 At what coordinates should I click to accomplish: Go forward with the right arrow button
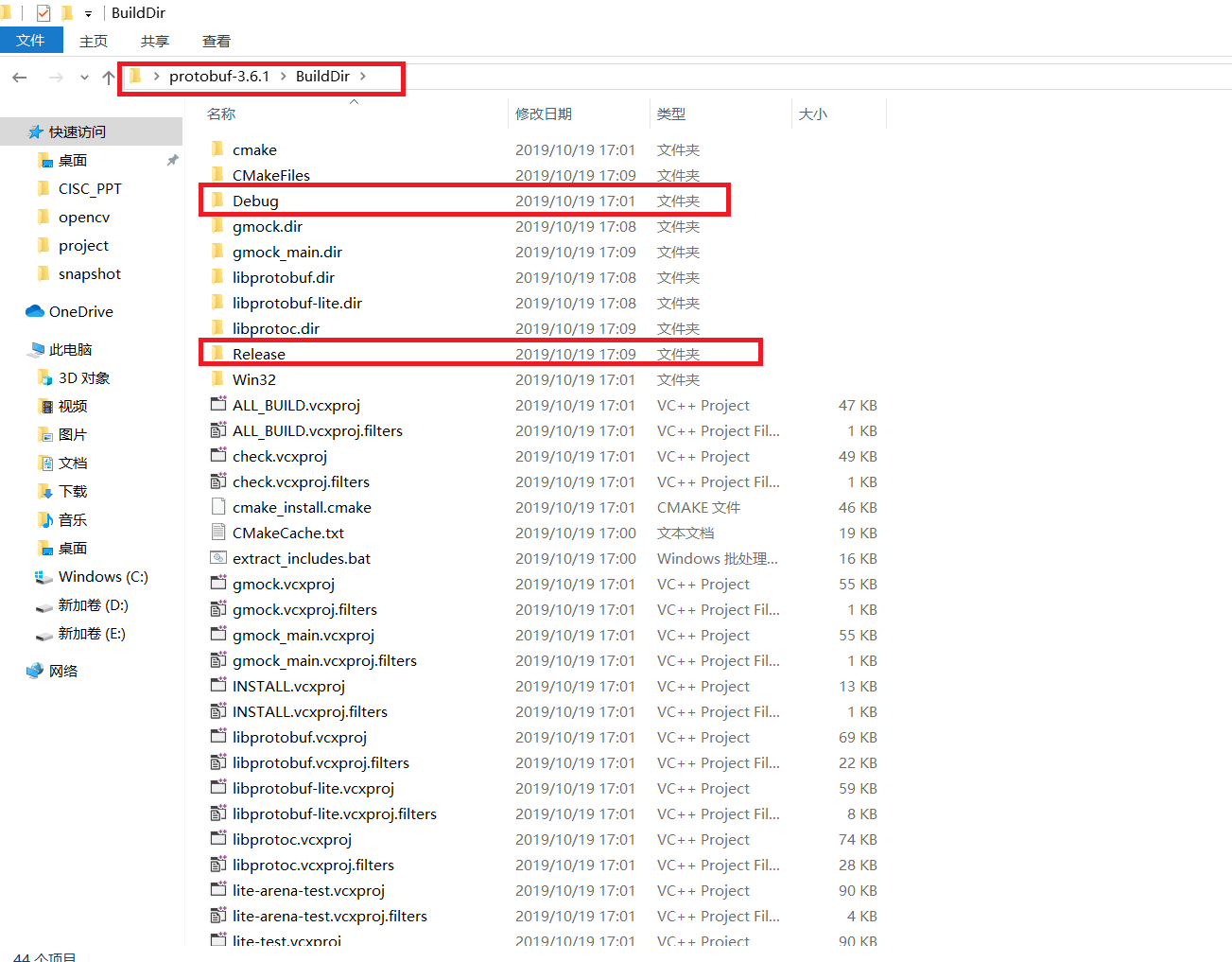coord(56,77)
